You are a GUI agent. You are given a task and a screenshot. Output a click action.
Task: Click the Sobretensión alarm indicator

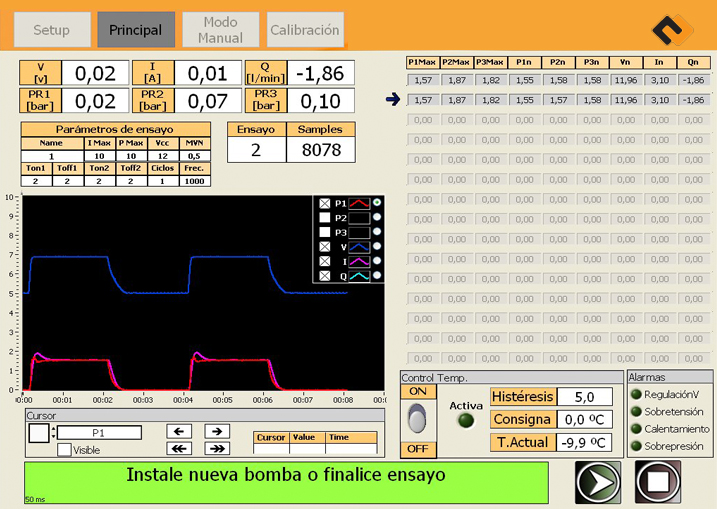coord(636,412)
